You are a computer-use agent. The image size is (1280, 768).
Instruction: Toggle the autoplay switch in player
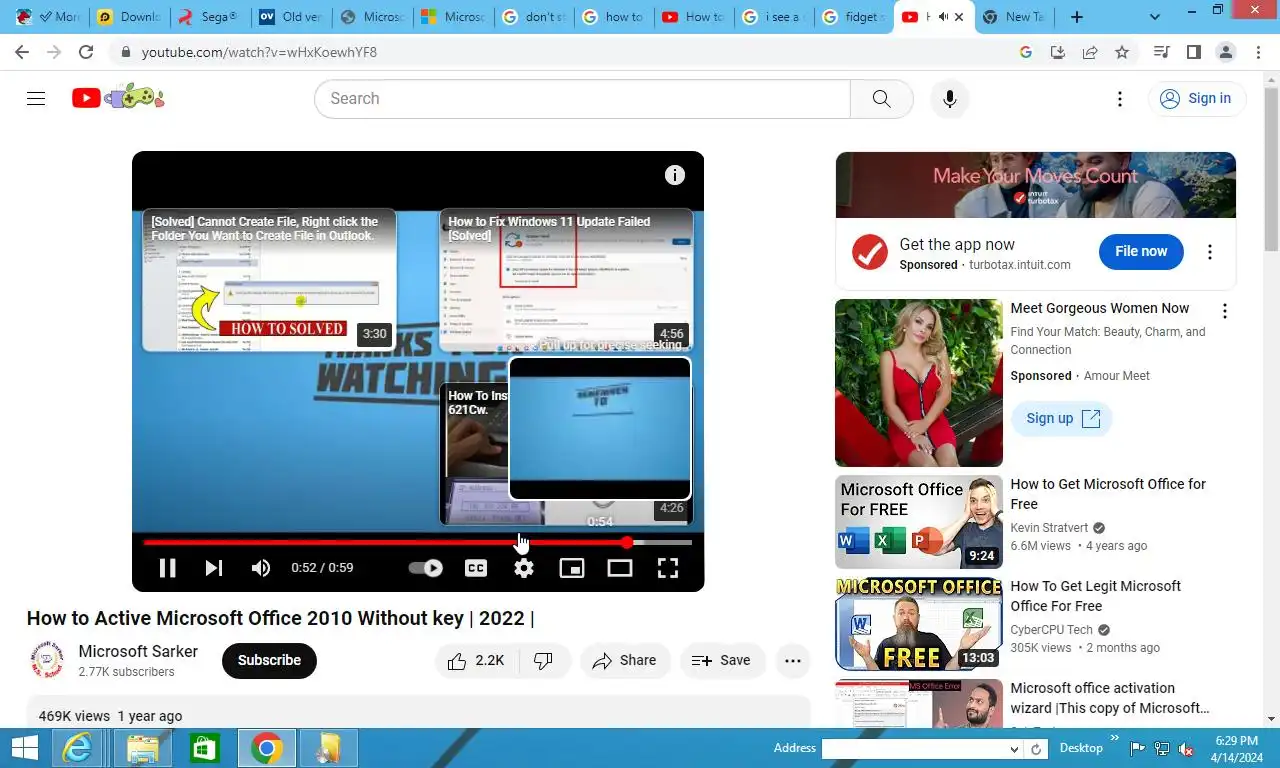point(426,568)
